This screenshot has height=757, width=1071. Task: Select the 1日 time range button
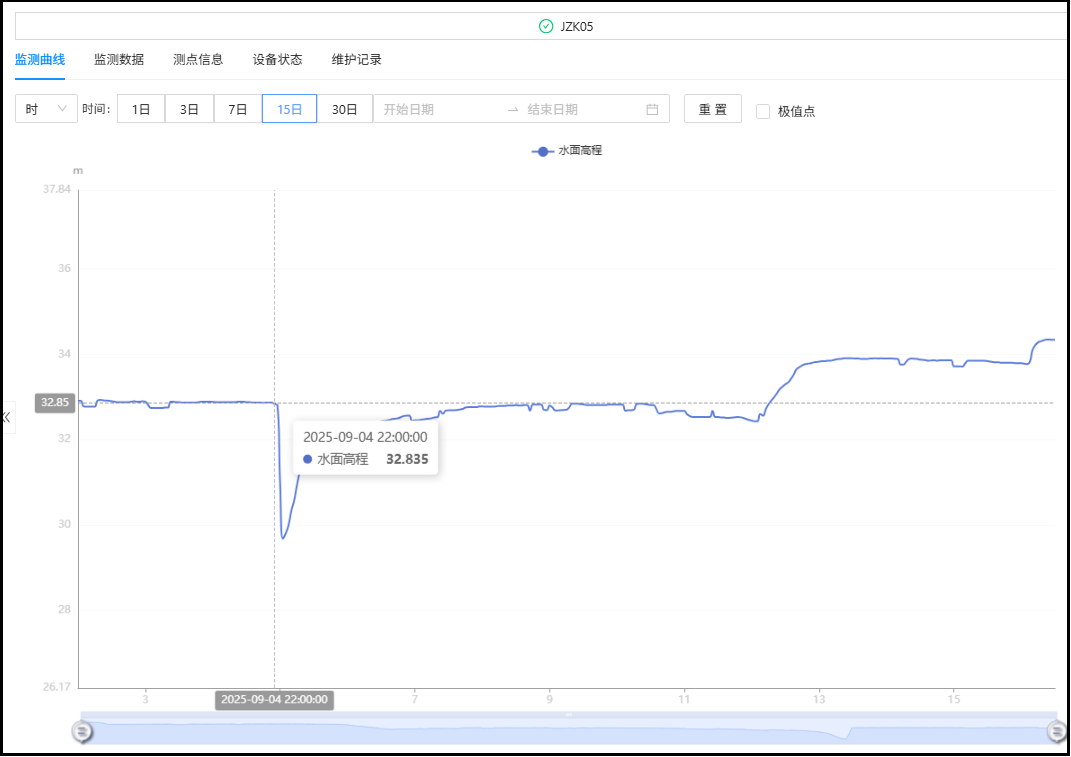coord(140,109)
